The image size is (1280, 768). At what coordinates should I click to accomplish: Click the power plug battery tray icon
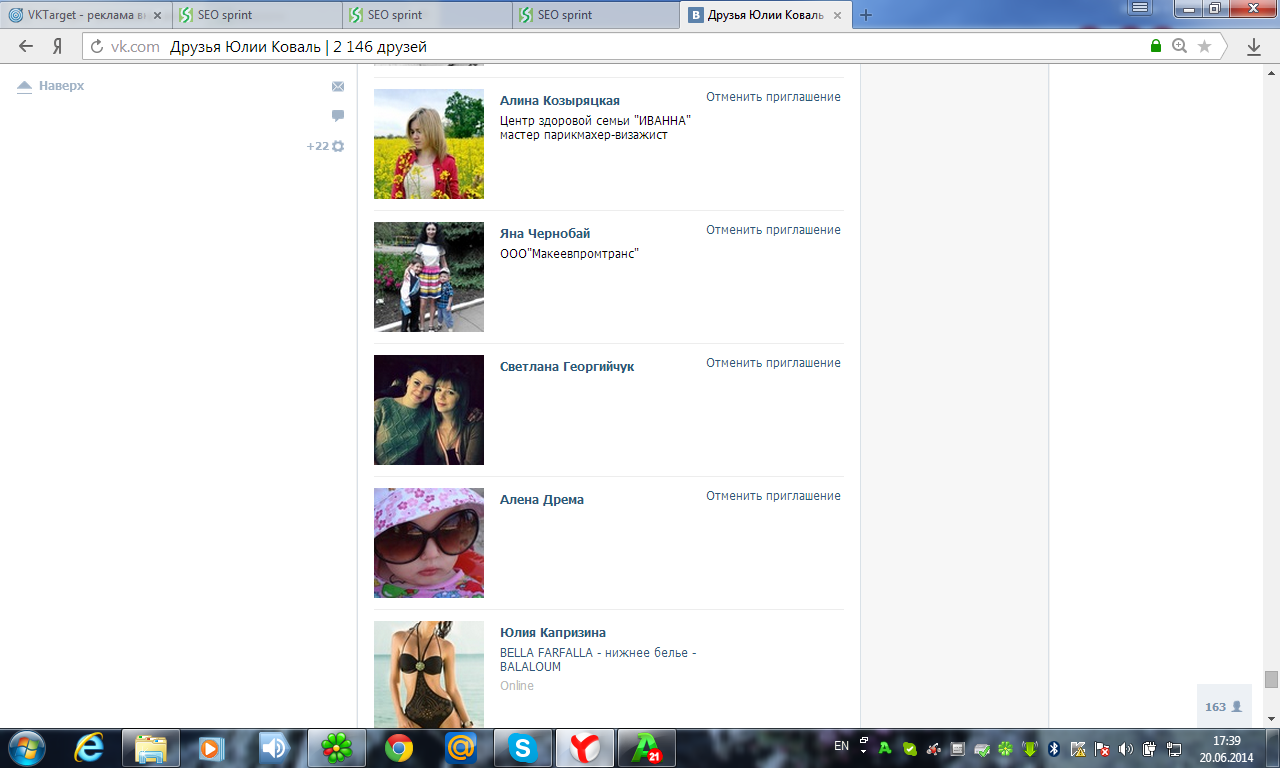(x=1149, y=748)
